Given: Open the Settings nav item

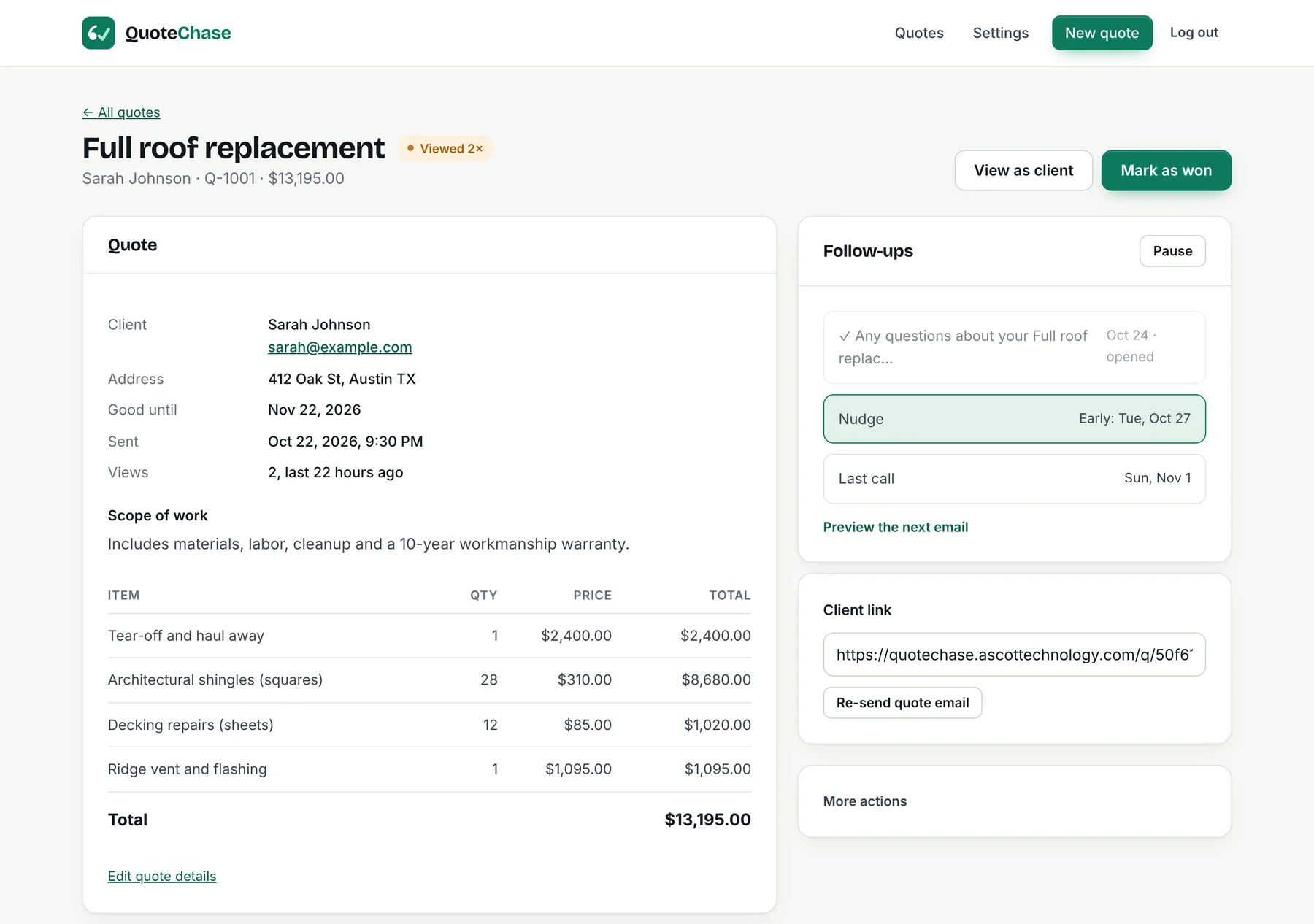Looking at the screenshot, I should 1000,33.
